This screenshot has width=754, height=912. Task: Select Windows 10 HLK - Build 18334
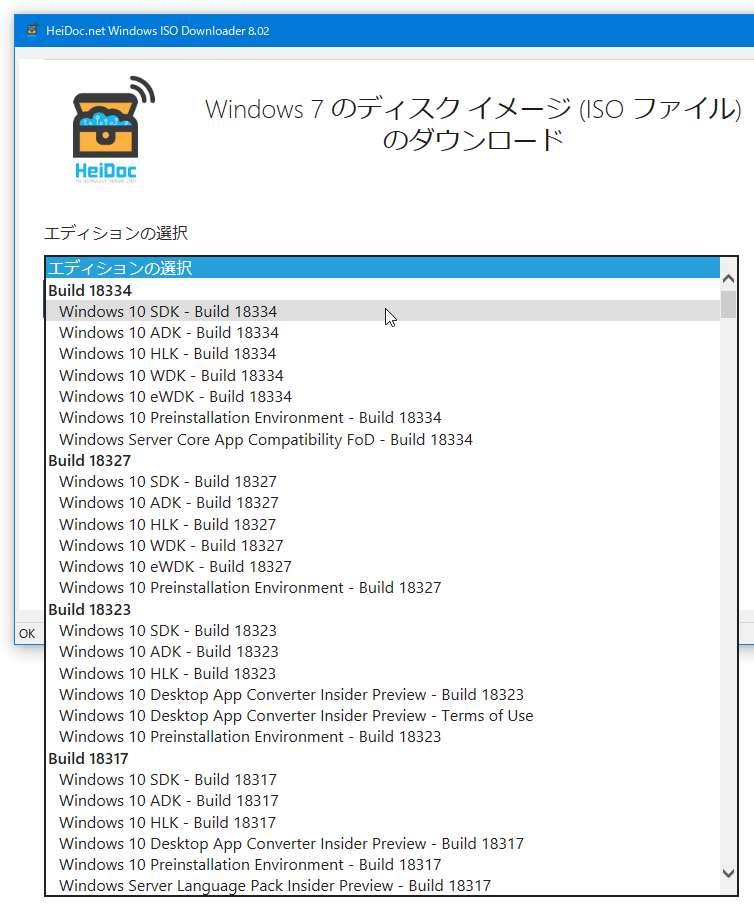(x=383, y=354)
